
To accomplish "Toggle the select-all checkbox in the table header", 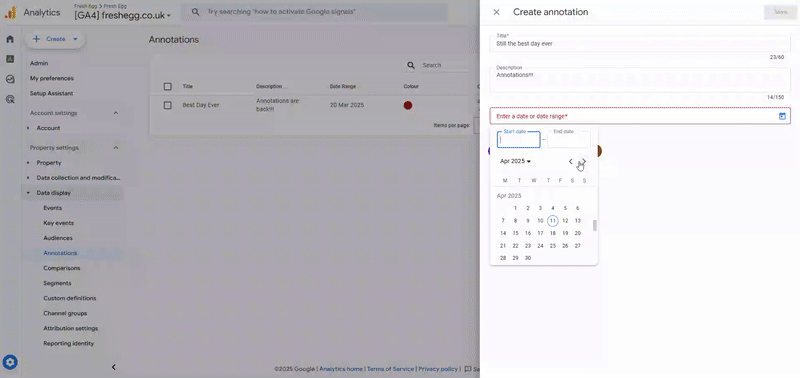I will pos(167,86).
